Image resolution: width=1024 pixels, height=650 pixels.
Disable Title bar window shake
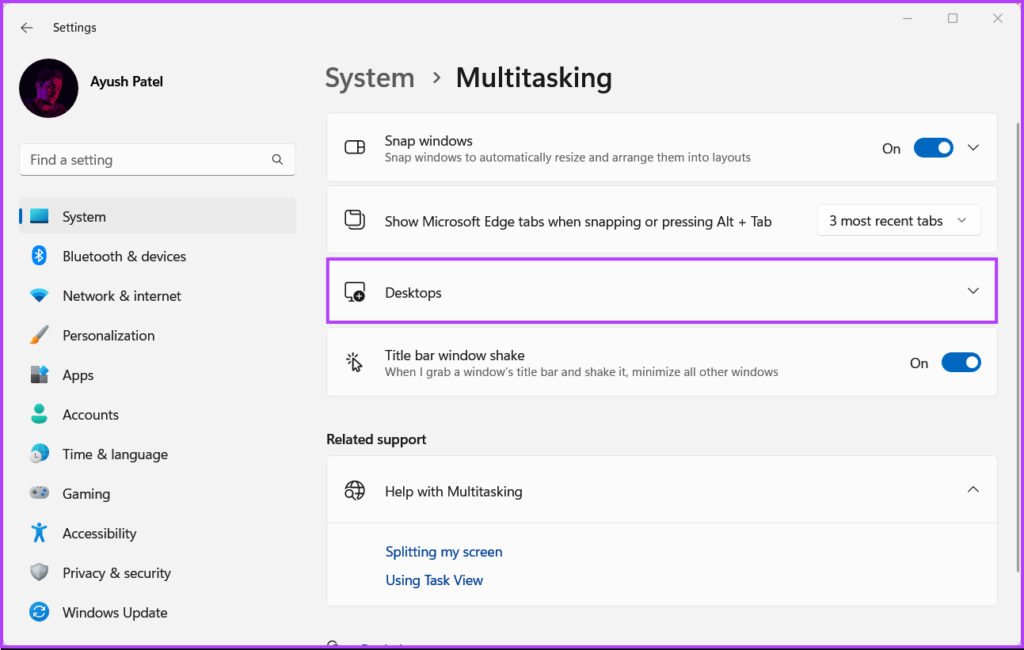(961, 362)
